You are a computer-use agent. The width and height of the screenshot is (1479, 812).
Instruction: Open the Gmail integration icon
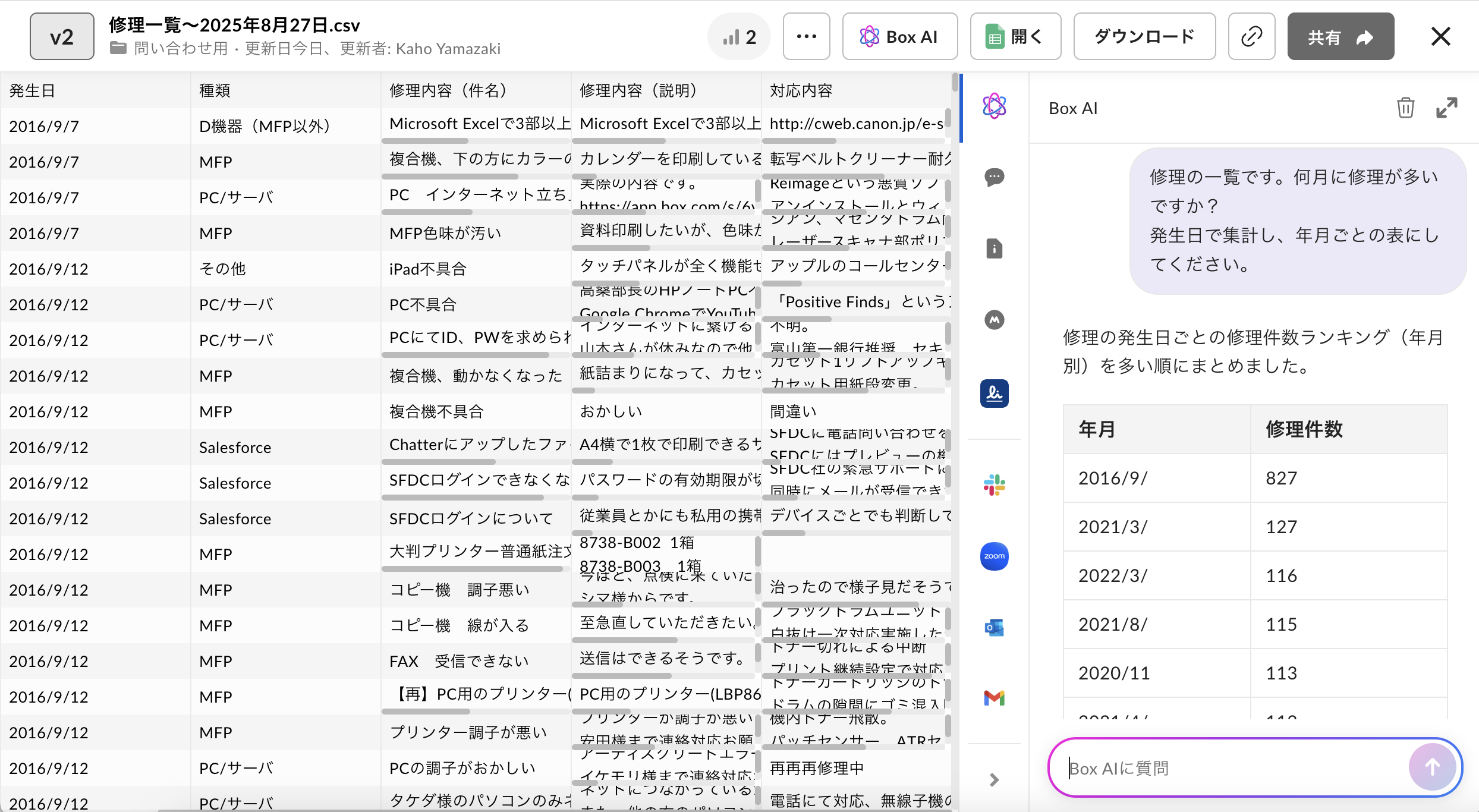(994, 698)
